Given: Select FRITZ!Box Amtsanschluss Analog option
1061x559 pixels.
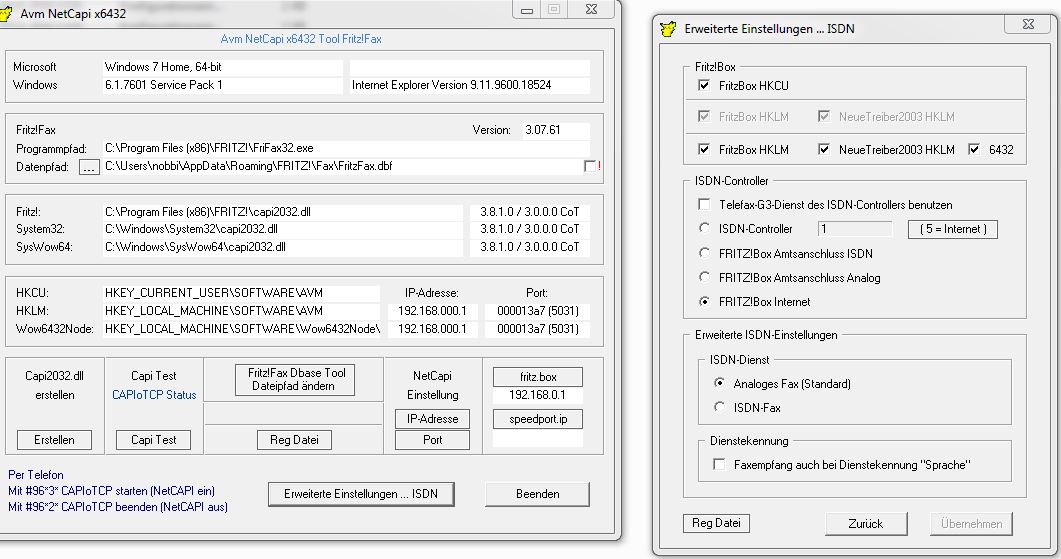Looking at the screenshot, I should [704, 277].
